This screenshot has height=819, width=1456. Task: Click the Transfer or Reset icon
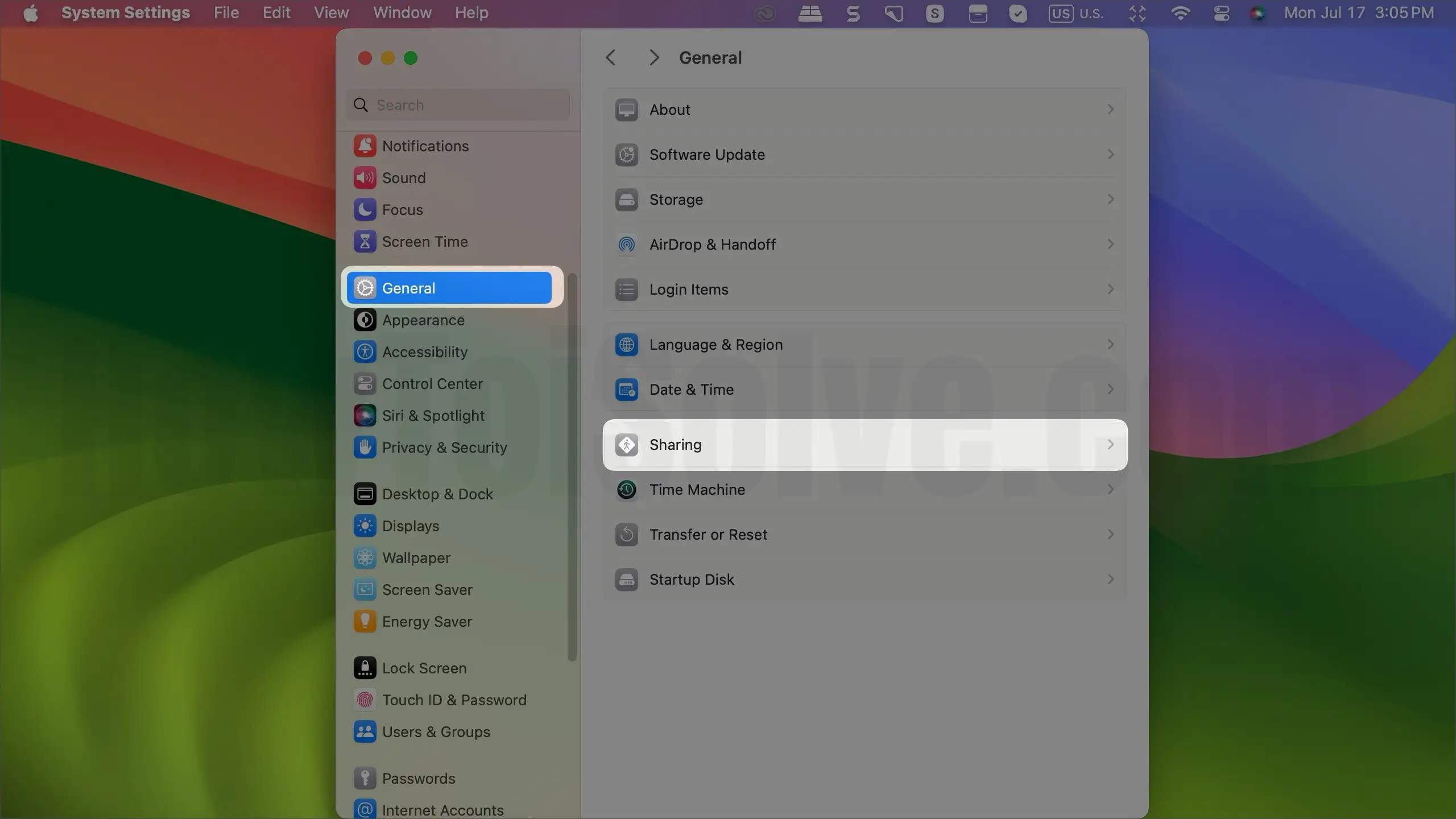(x=627, y=535)
